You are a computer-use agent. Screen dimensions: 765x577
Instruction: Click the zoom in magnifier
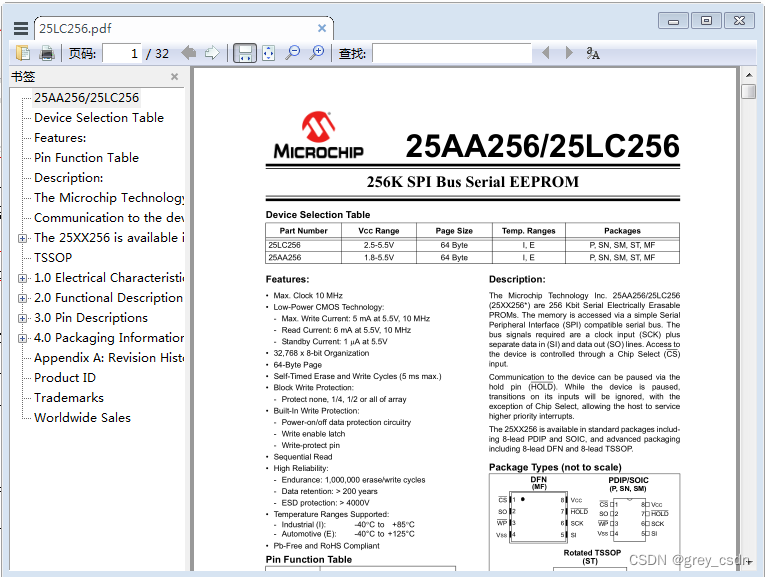click(317, 53)
